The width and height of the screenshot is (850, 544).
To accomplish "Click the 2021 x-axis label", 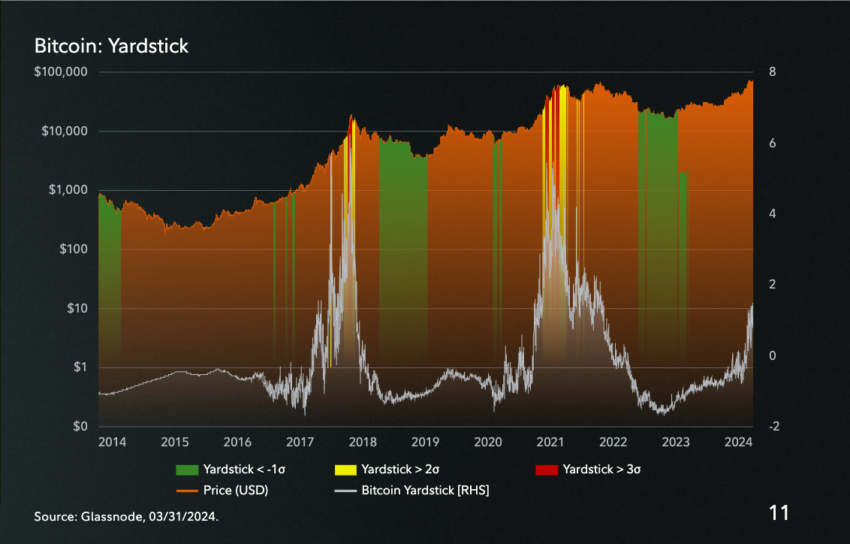I will 550,443.
